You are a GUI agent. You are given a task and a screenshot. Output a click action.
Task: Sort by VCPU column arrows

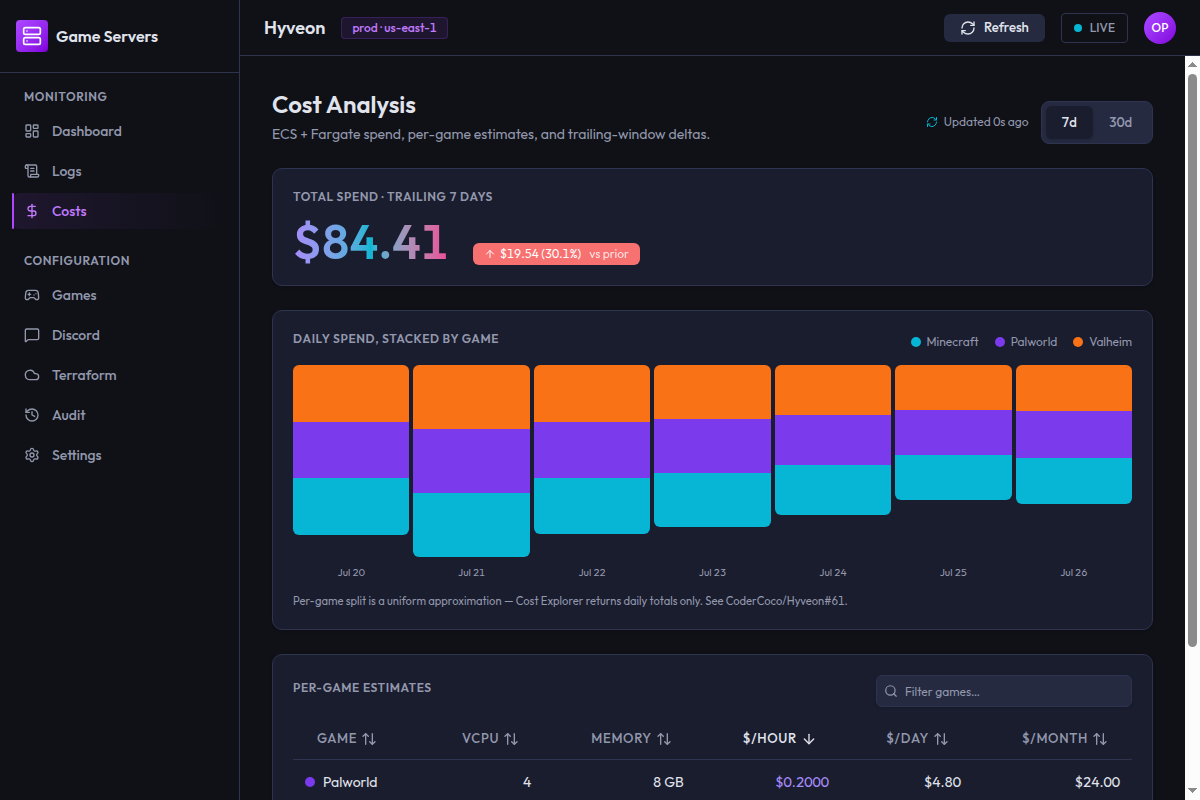point(511,739)
